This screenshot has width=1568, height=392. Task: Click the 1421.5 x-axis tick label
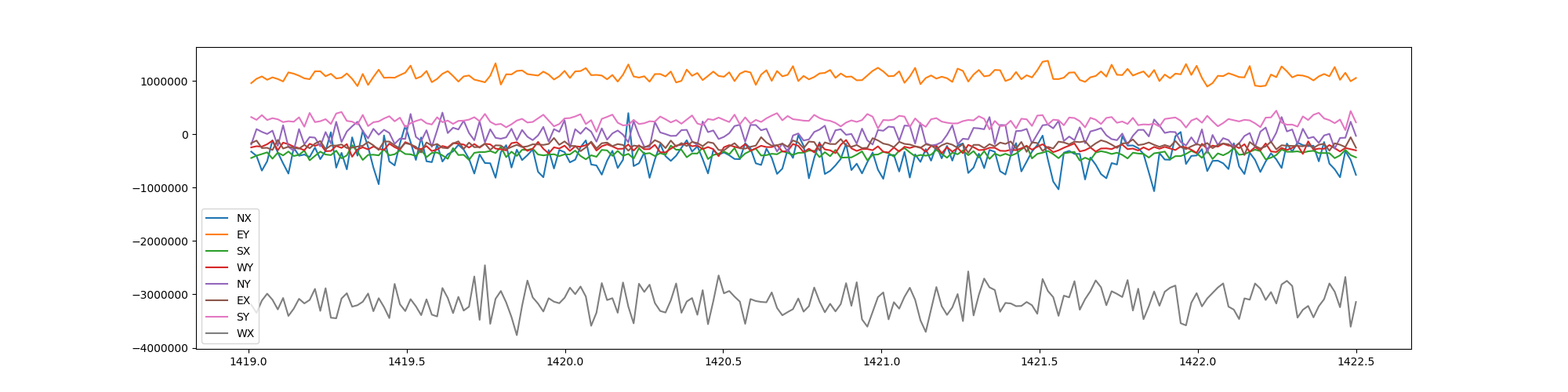[x=1040, y=361]
